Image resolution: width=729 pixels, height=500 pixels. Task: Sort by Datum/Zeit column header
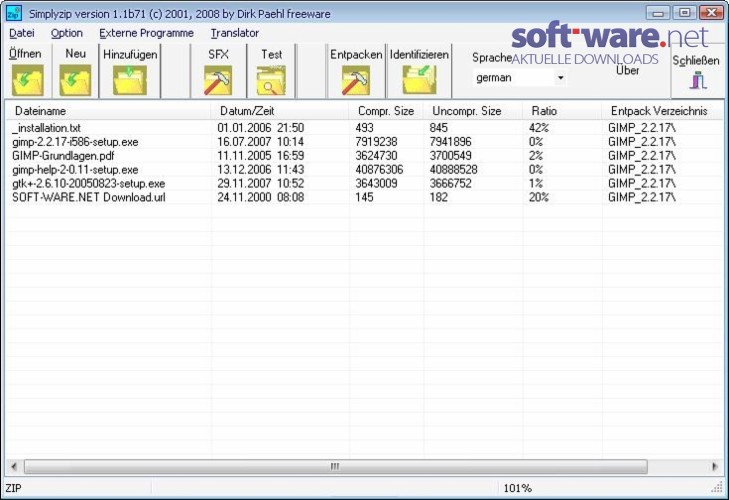[280, 111]
